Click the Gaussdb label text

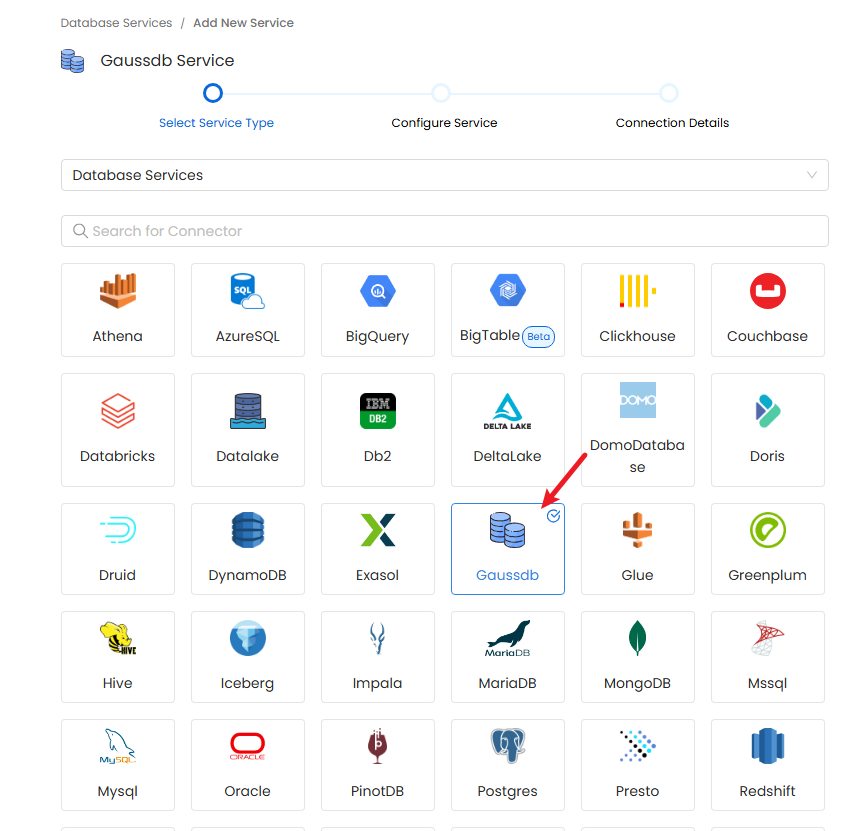point(507,575)
